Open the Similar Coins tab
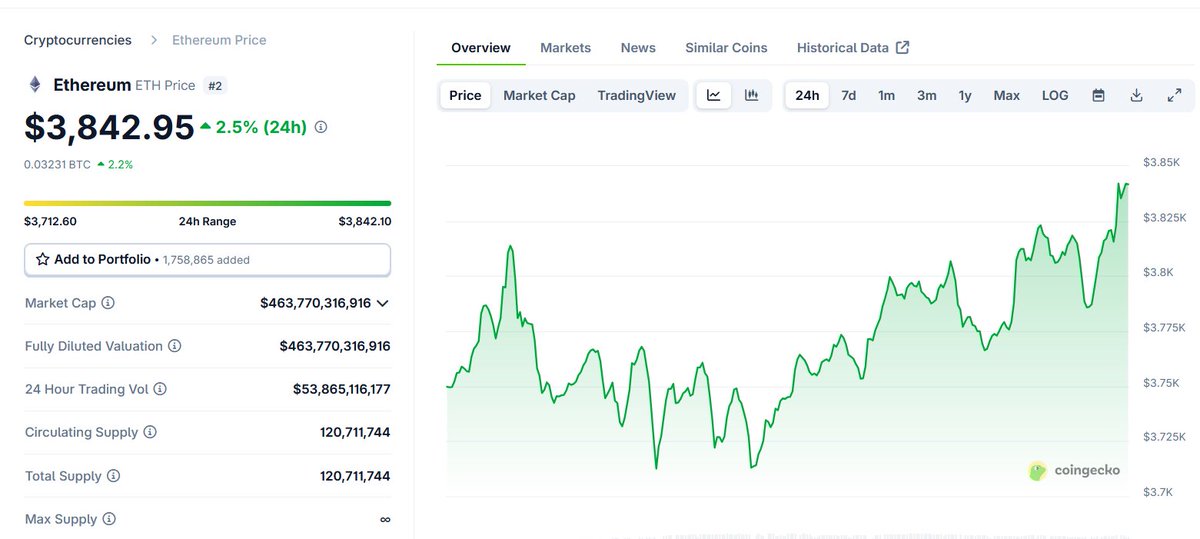Image resolution: width=1200 pixels, height=539 pixels. (x=726, y=47)
